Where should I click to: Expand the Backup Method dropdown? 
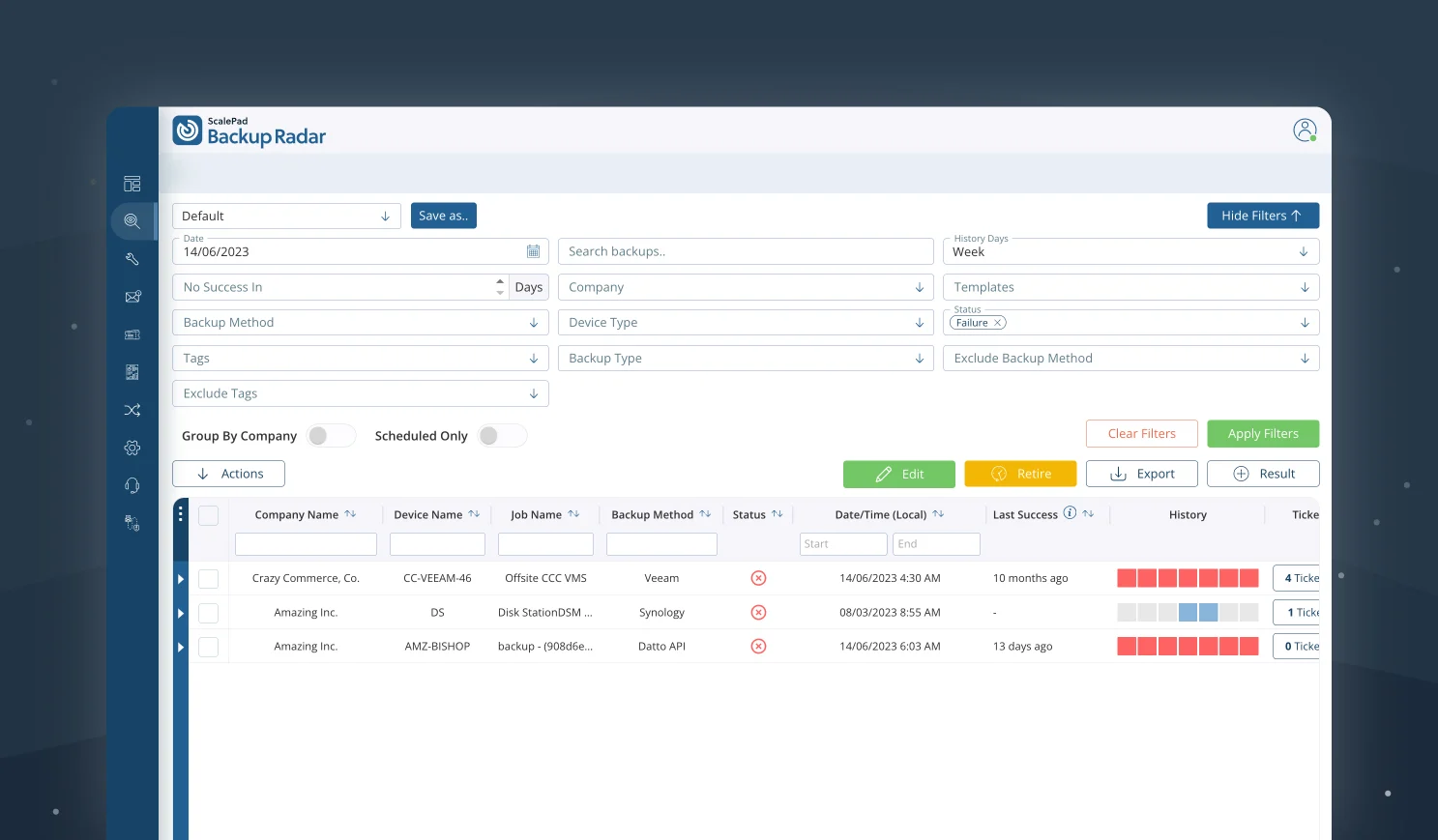click(360, 322)
